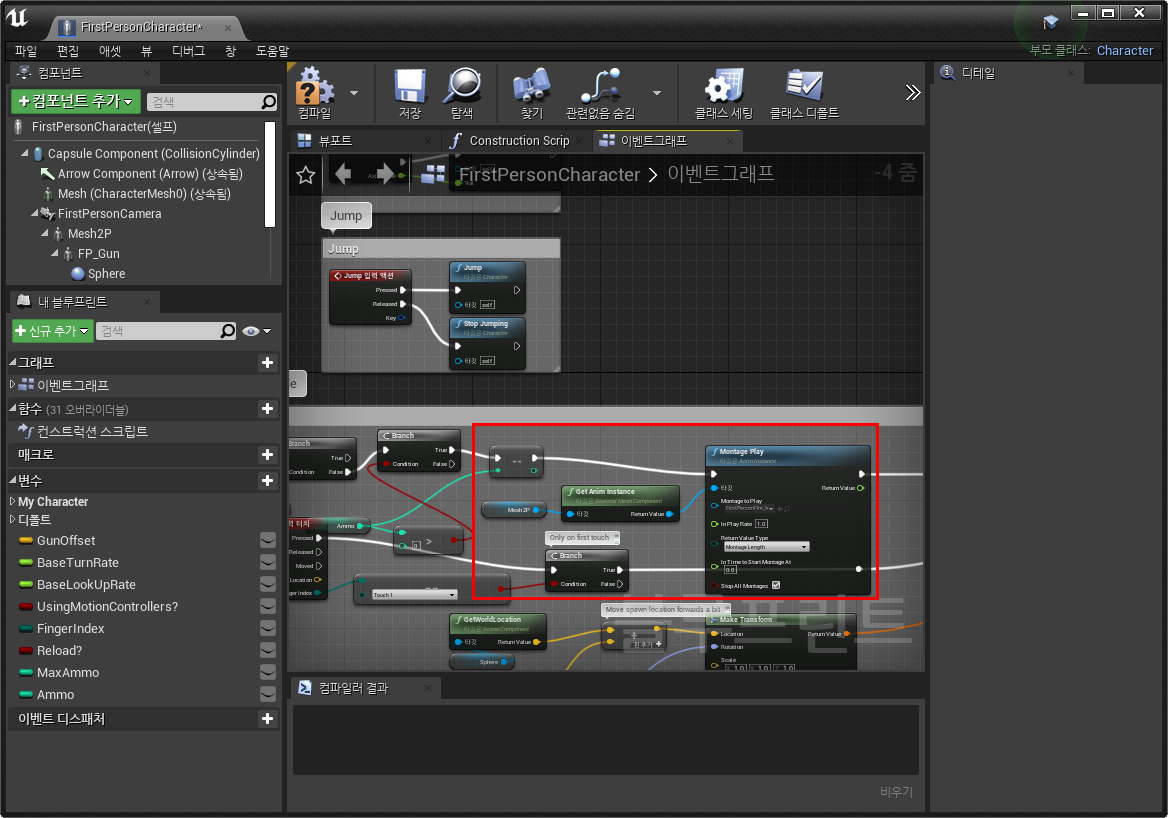Click the Browse (탐색) magnifier icon
This screenshot has height=818, width=1168.
(x=463, y=86)
